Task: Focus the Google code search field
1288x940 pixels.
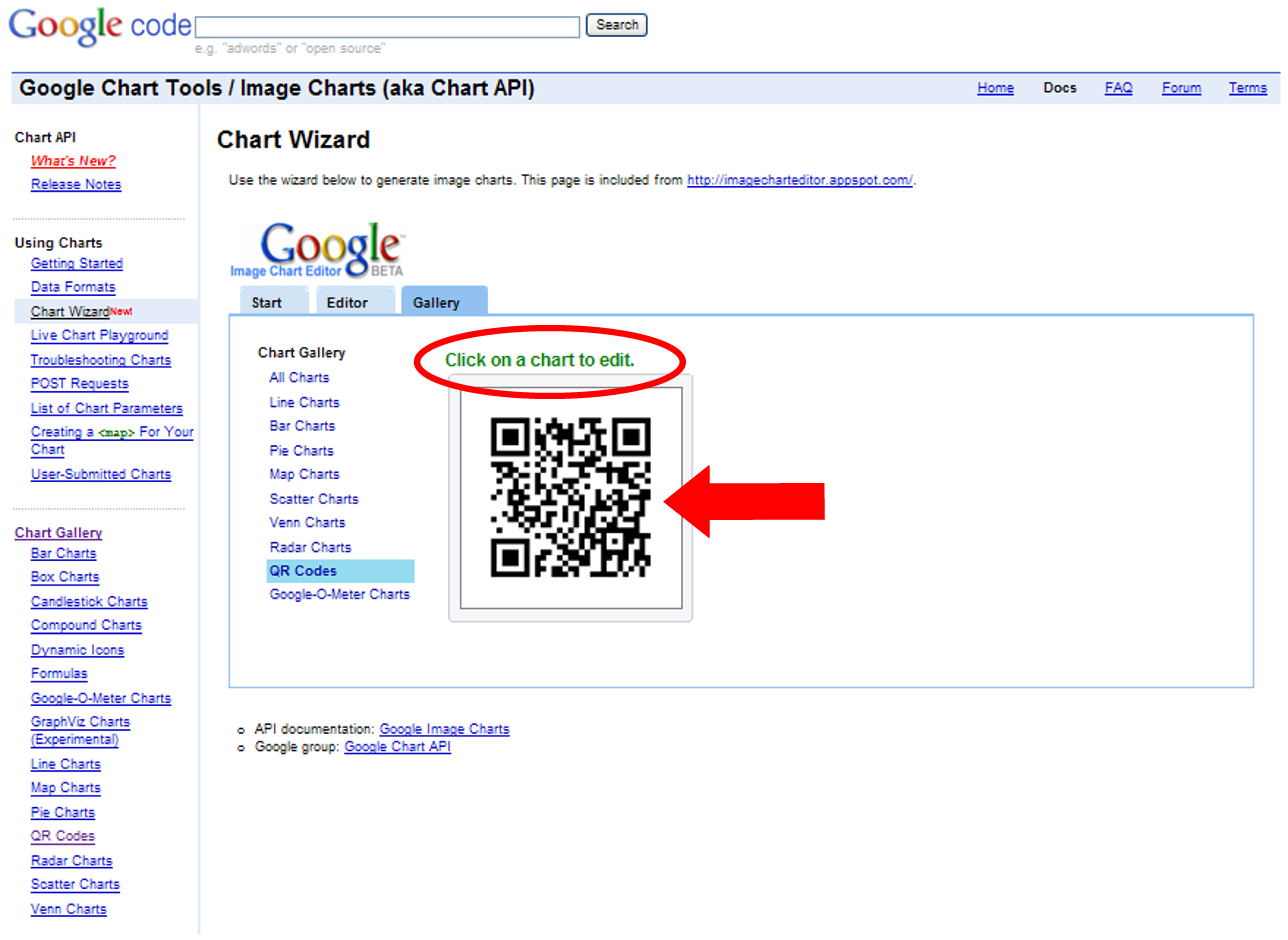Action: click(388, 27)
